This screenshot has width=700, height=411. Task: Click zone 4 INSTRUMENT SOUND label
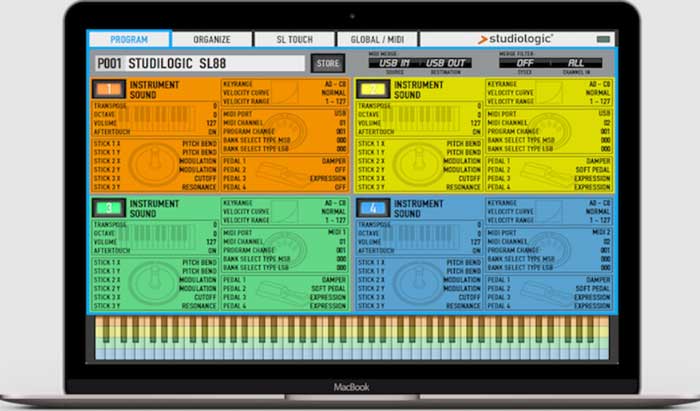click(x=418, y=208)
